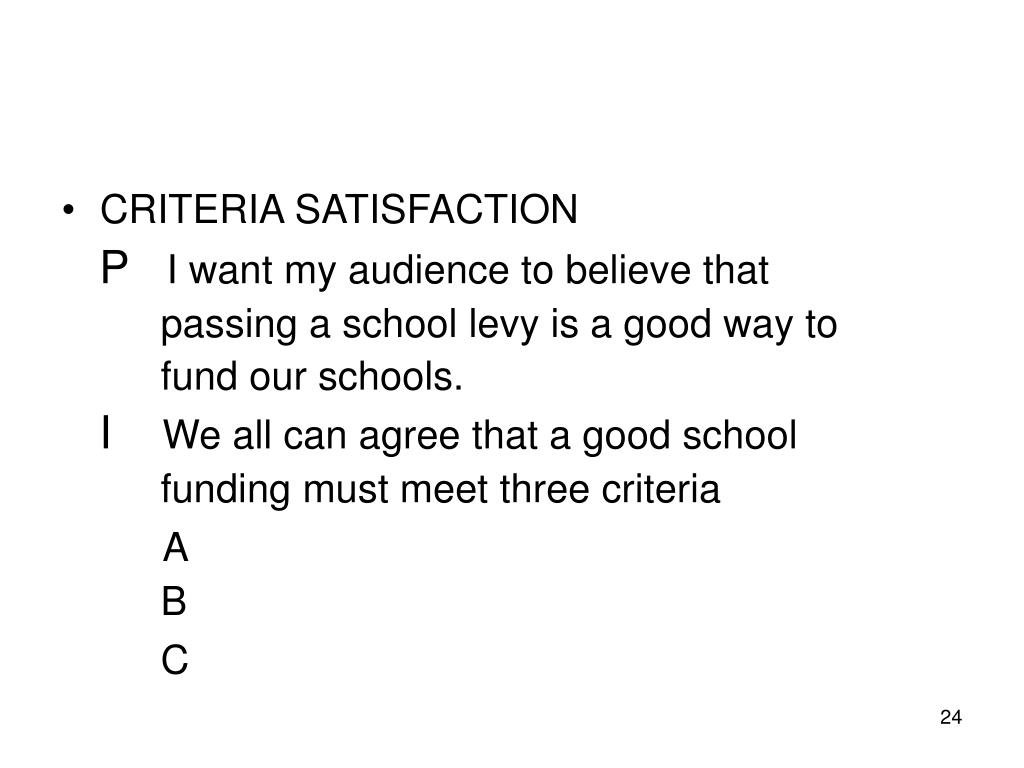Click the line 'passing a school levy'
This screenshot has width=1024, height=768.
[x=499, y=325]
